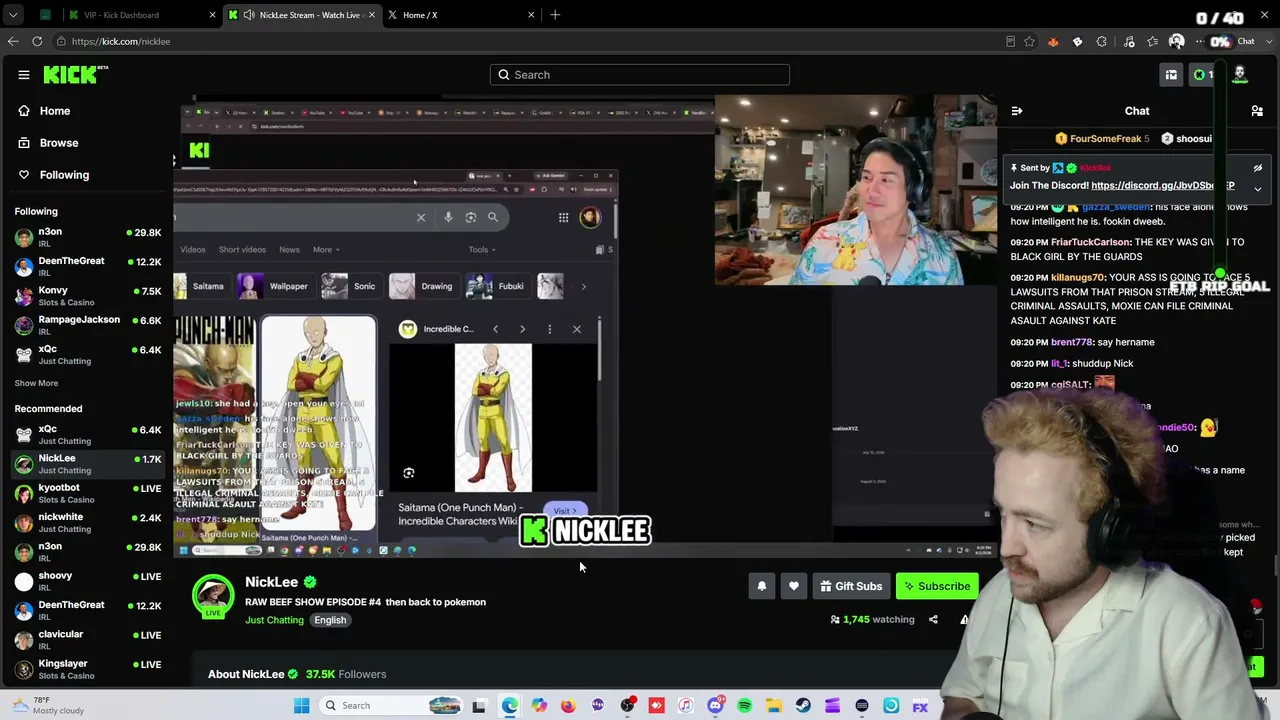Open the profile avatar menu

[x=1240, y=74]
